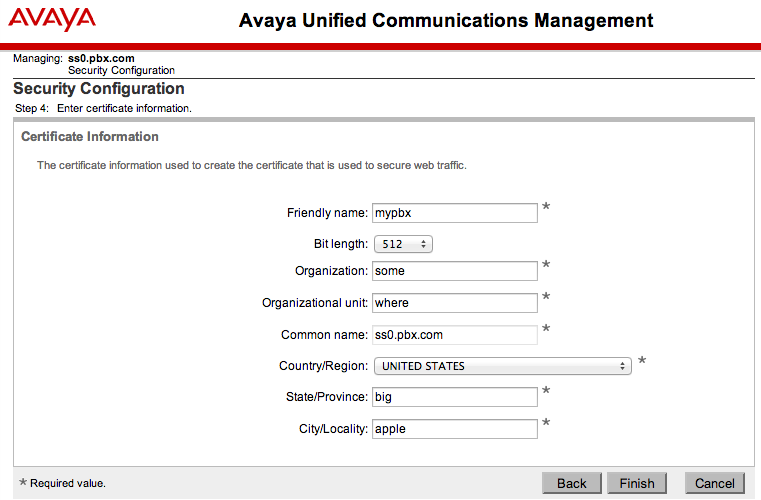761x500 pixels.
Task: Click the Back button
Action: (572, 483)
